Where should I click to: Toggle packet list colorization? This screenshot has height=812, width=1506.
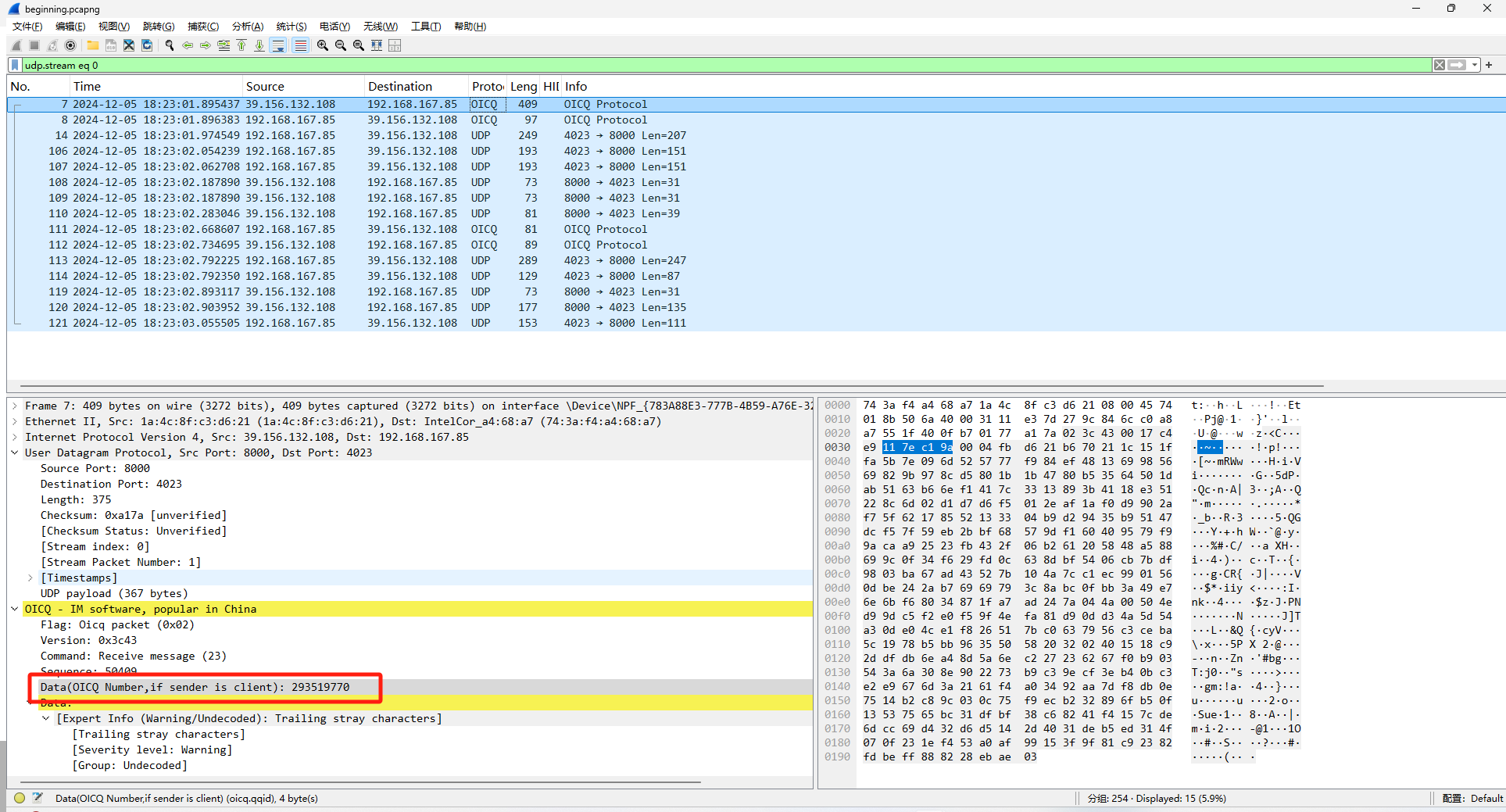click(300, 45)
